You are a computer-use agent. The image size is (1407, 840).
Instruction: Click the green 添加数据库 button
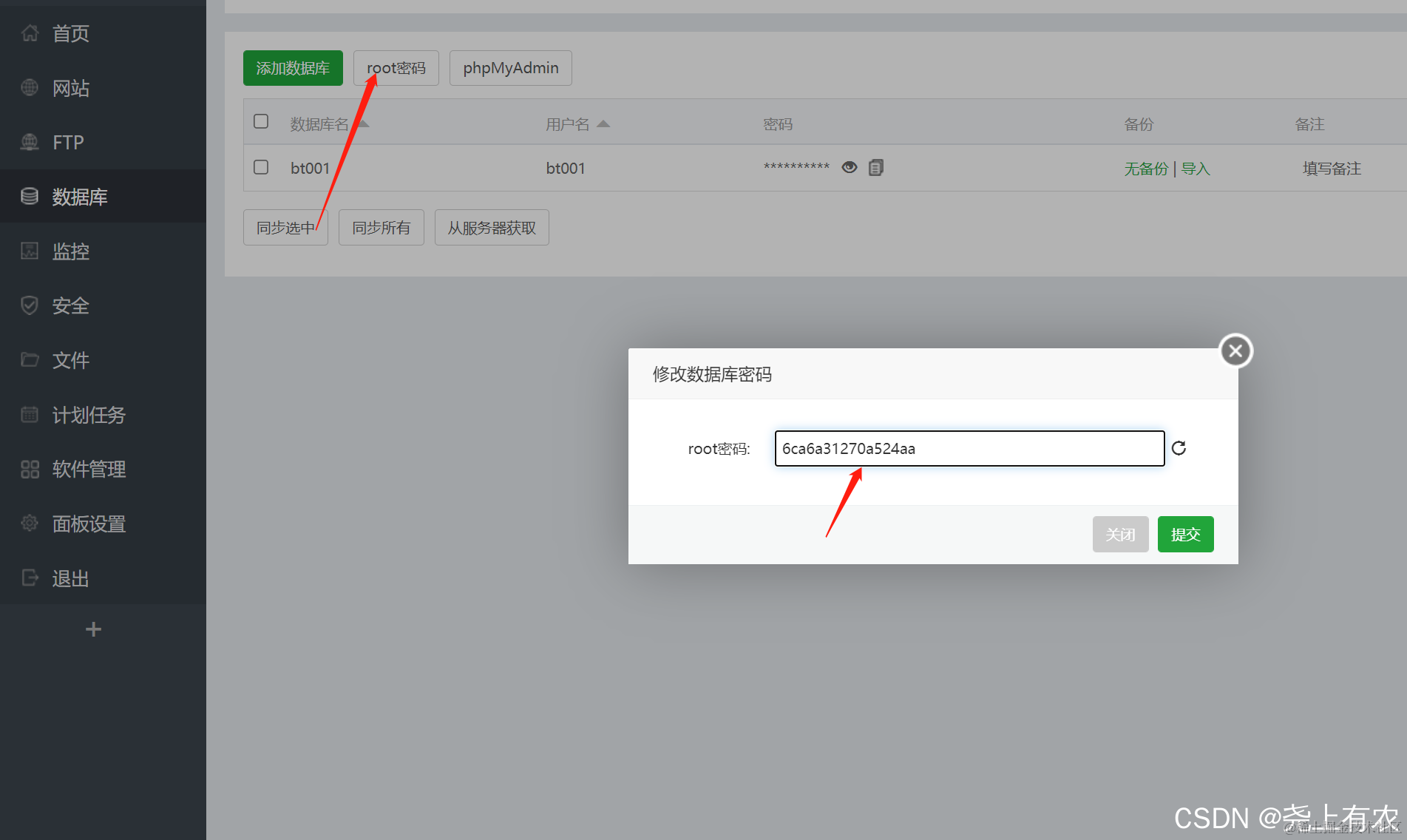[293, 68]
